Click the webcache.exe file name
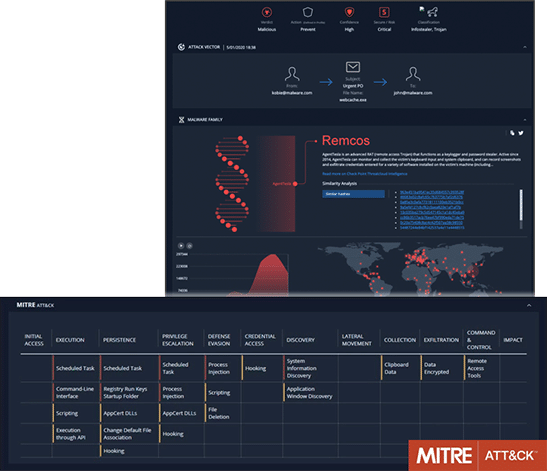 (x=353, y=100)
